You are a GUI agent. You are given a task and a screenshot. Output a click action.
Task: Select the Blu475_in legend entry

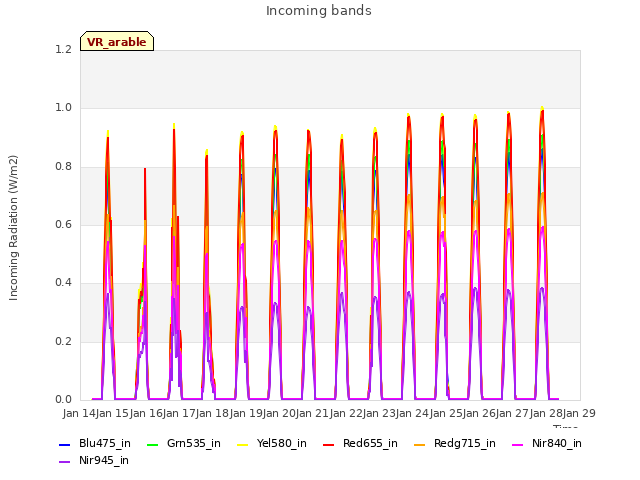coord(95,443)
